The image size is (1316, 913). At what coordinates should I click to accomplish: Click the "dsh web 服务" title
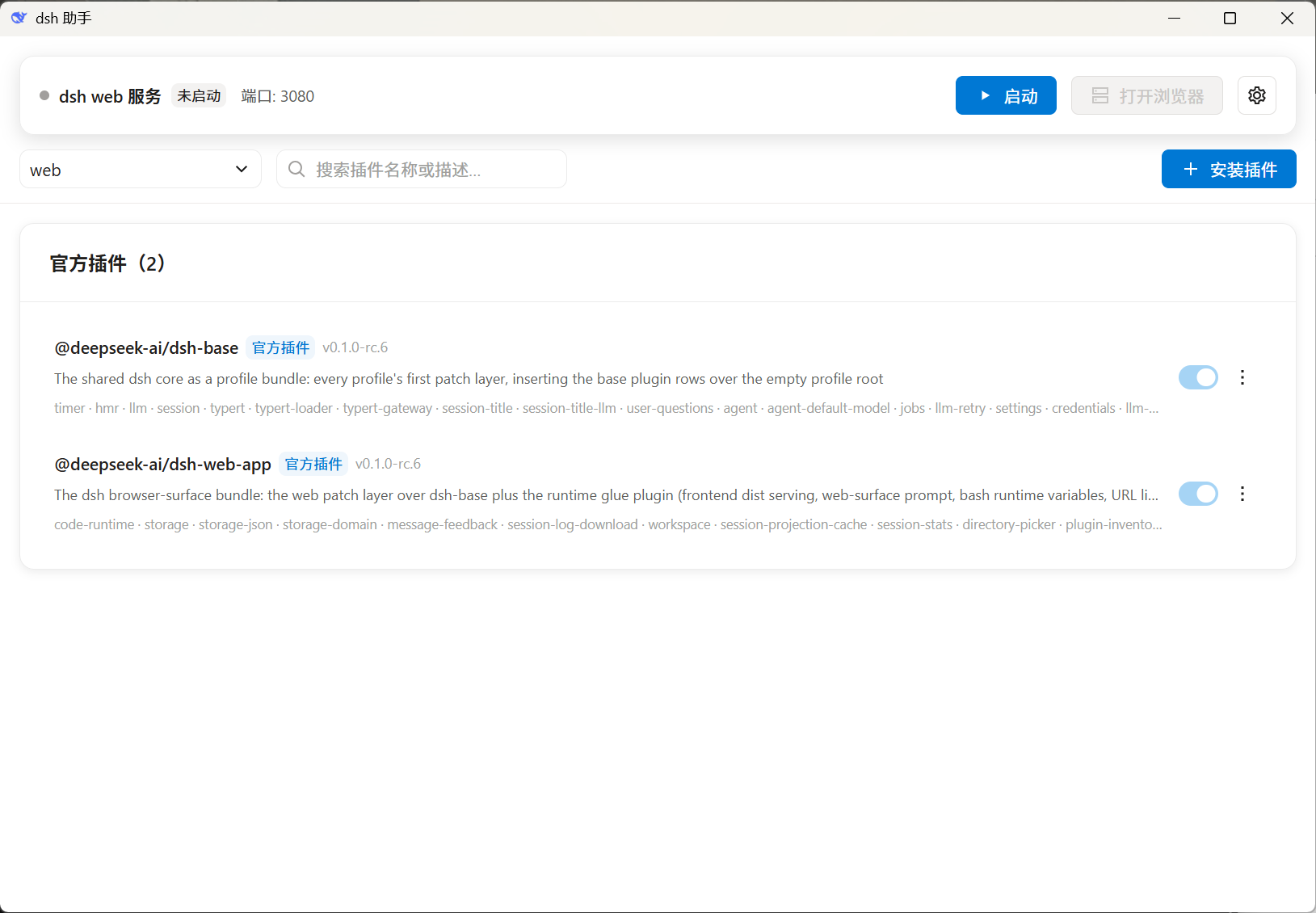pyautogui.click(x=110, y=96)
